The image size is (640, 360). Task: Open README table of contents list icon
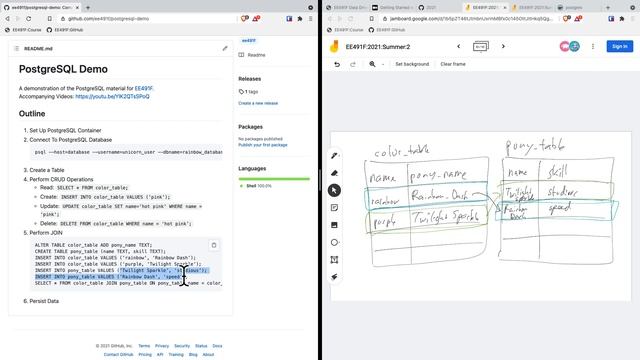(x=17, y=48)
